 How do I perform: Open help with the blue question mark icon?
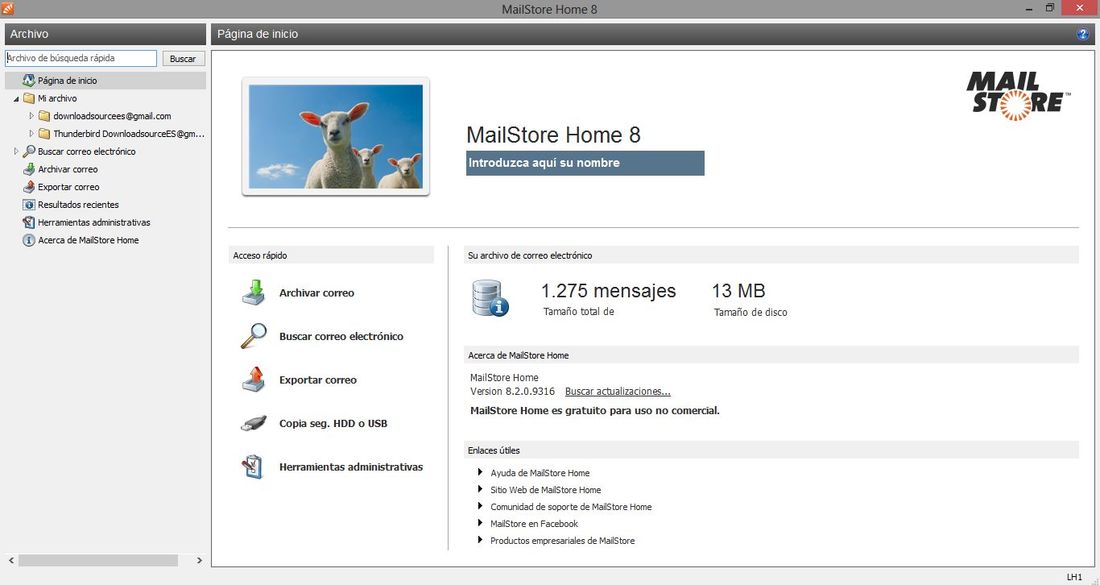click(x=1082, y=34)
